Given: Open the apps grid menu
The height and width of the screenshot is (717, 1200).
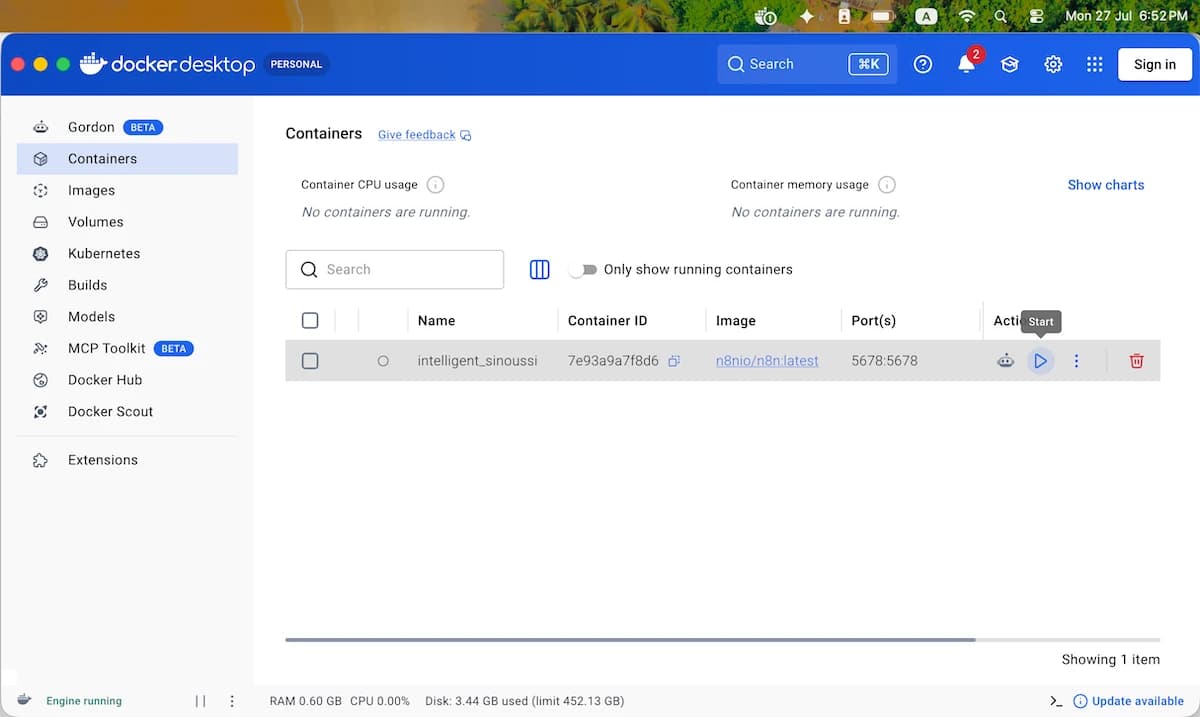Looking at the screenshot, I should pos(1095,64).
